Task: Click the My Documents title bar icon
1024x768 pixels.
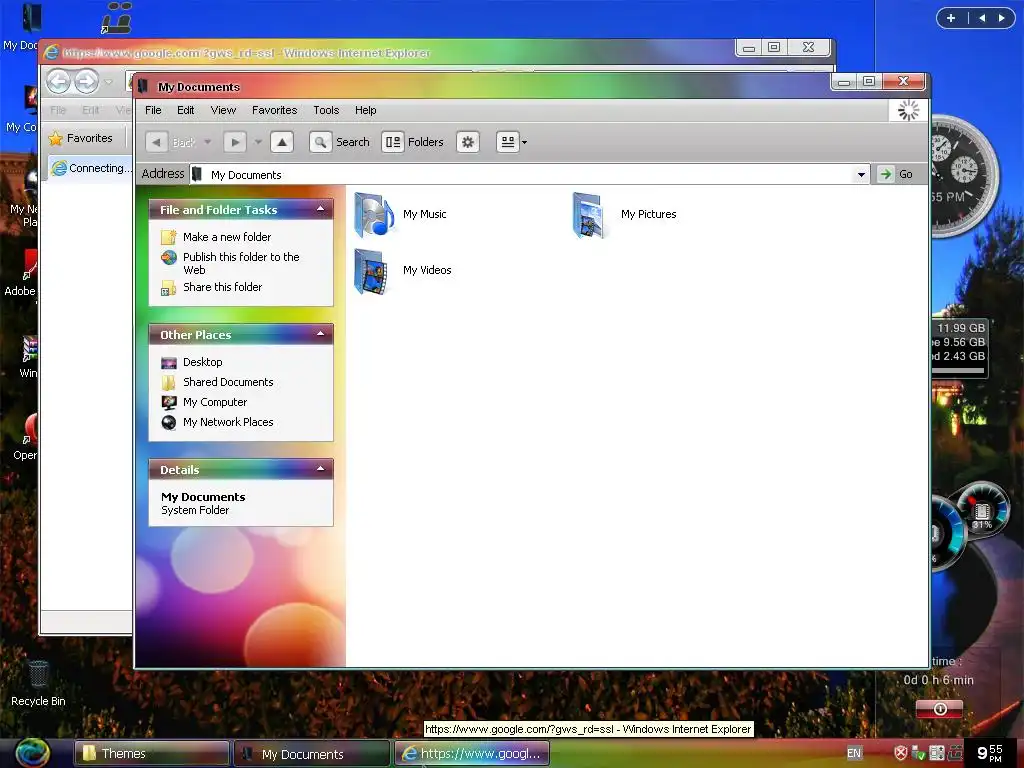Action: [x=144, y=86]
